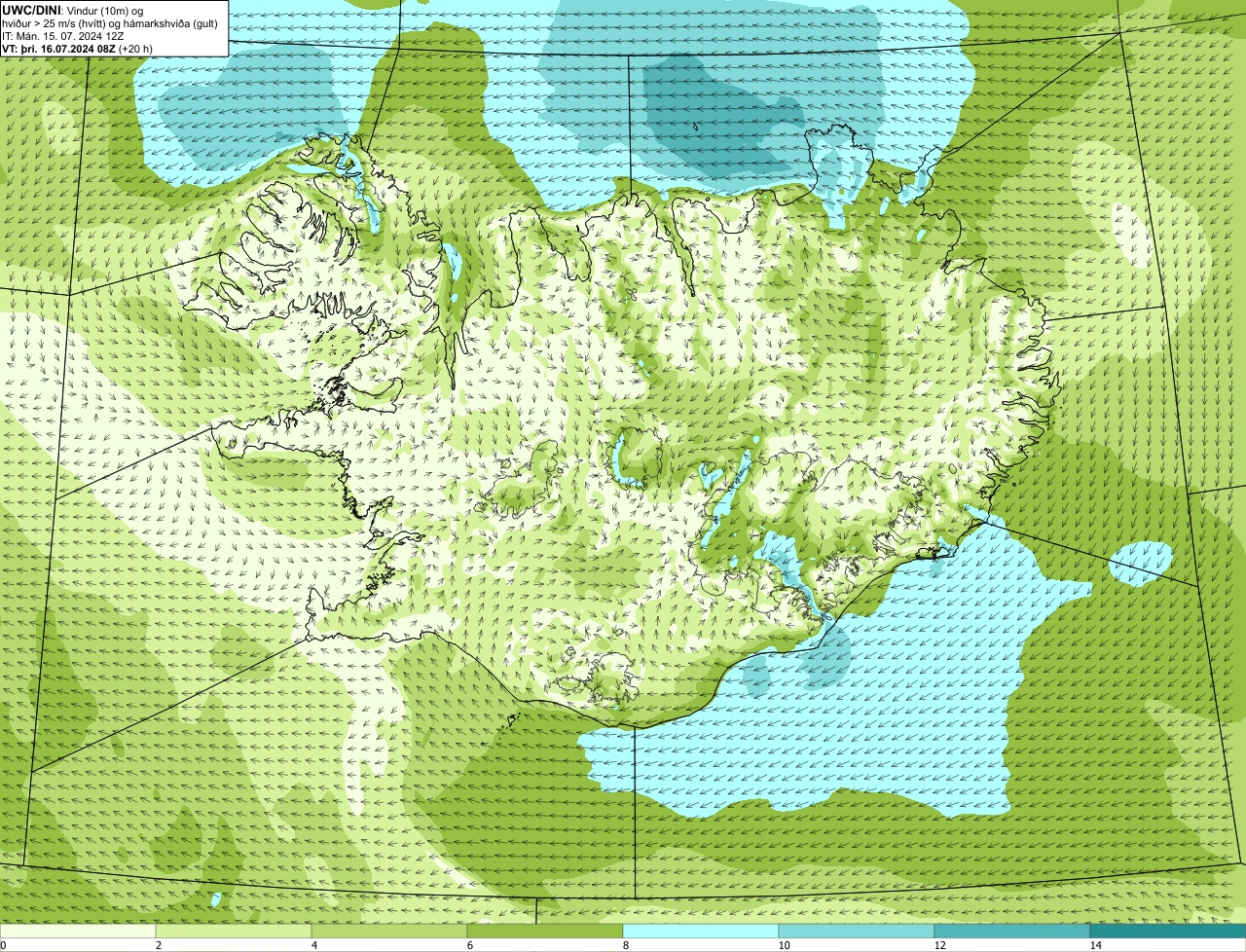Image resolution: width=1246 pixels, height=952 pixels.
Task: Click the darkest teal swatch above 14
Action: tap(1168, 931)
